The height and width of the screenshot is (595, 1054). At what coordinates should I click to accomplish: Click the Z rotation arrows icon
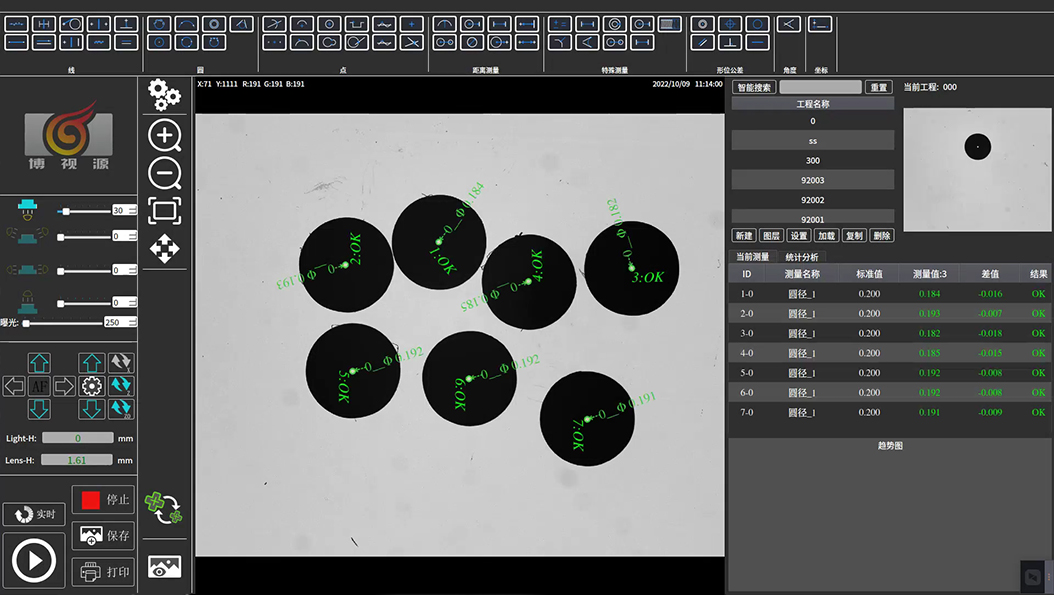point(121,386)
